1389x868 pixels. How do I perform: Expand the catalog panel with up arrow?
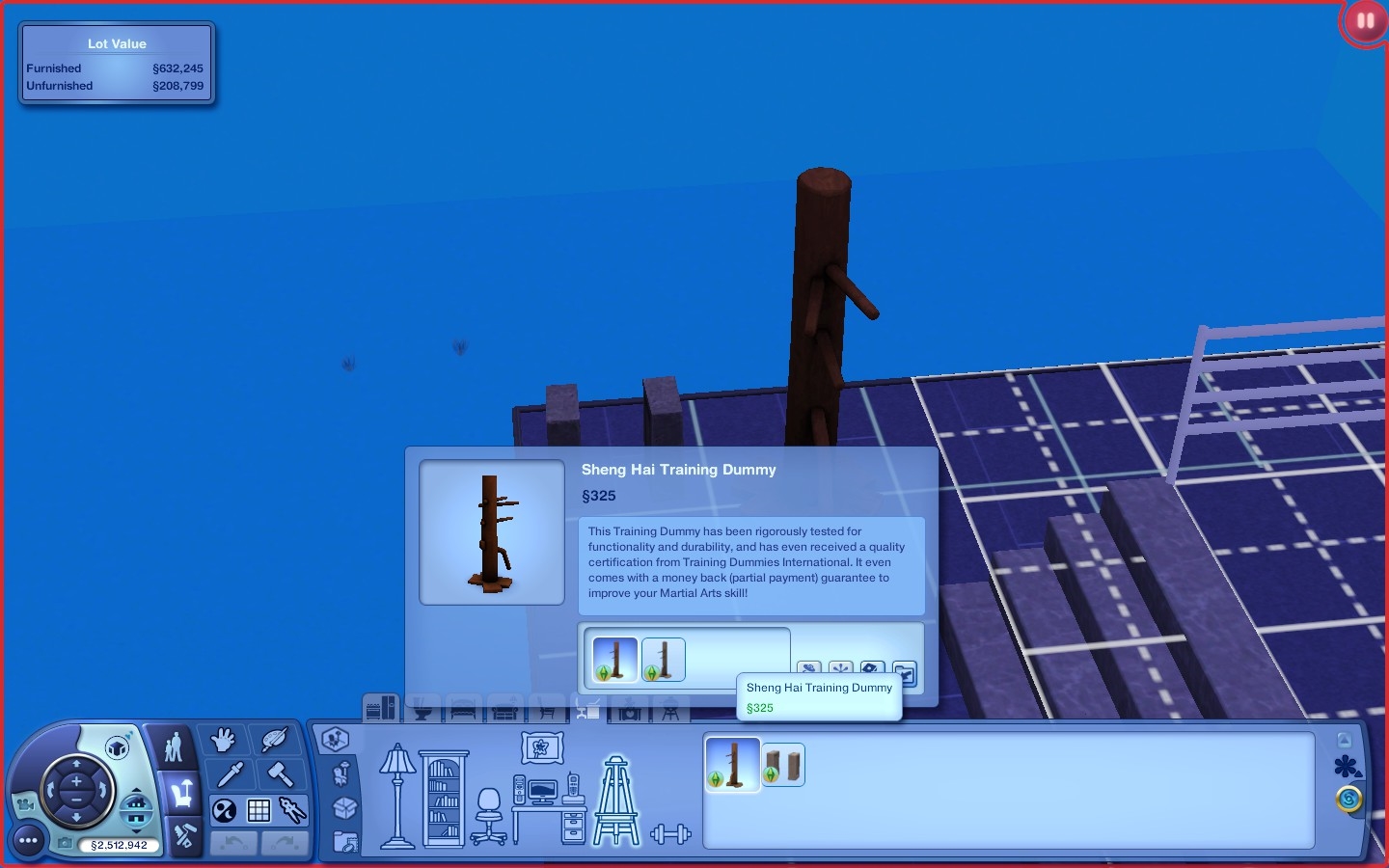(1345, 741)
